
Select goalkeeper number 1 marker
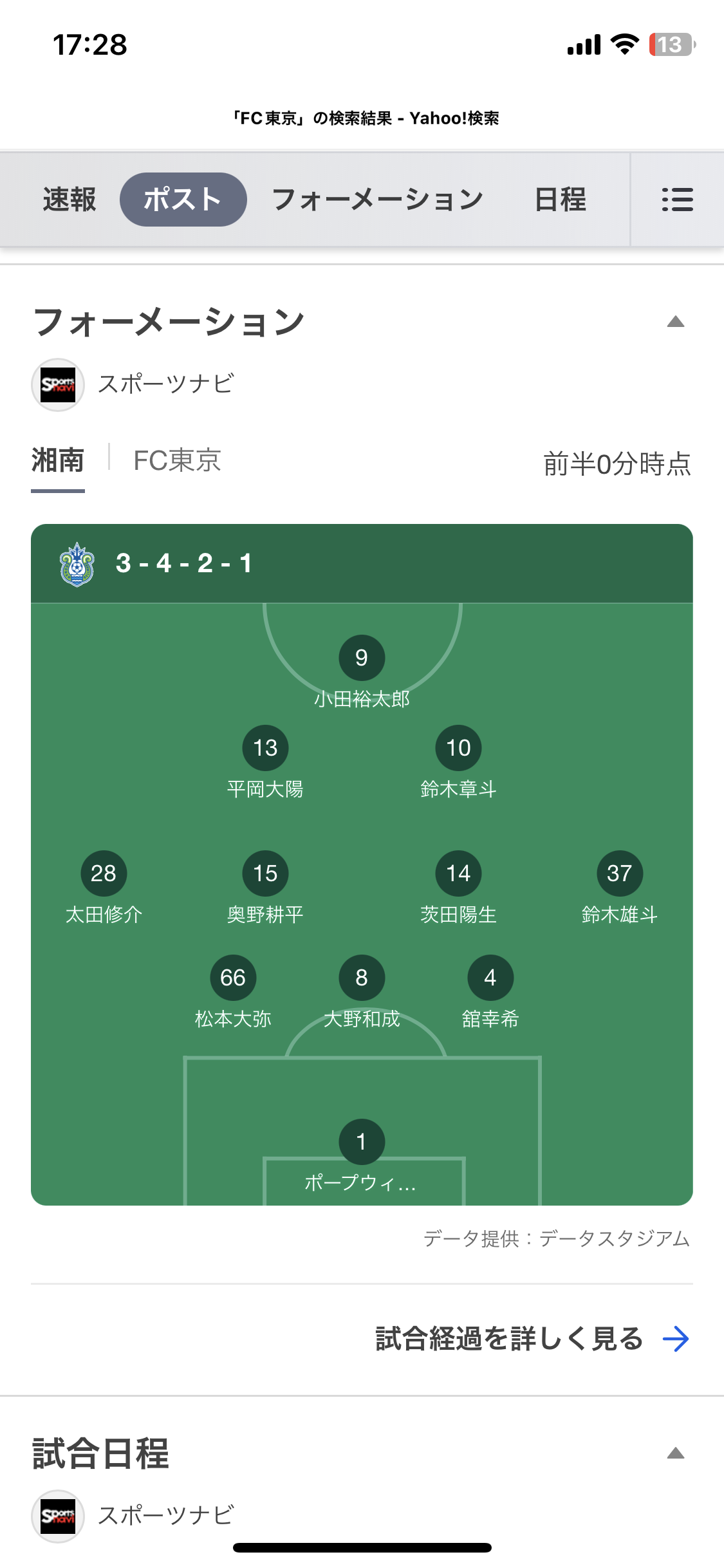[362, 1142]
